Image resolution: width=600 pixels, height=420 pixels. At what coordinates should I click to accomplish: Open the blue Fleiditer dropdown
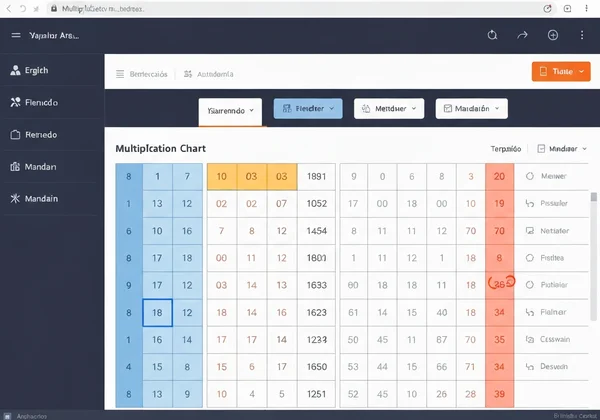308,108
